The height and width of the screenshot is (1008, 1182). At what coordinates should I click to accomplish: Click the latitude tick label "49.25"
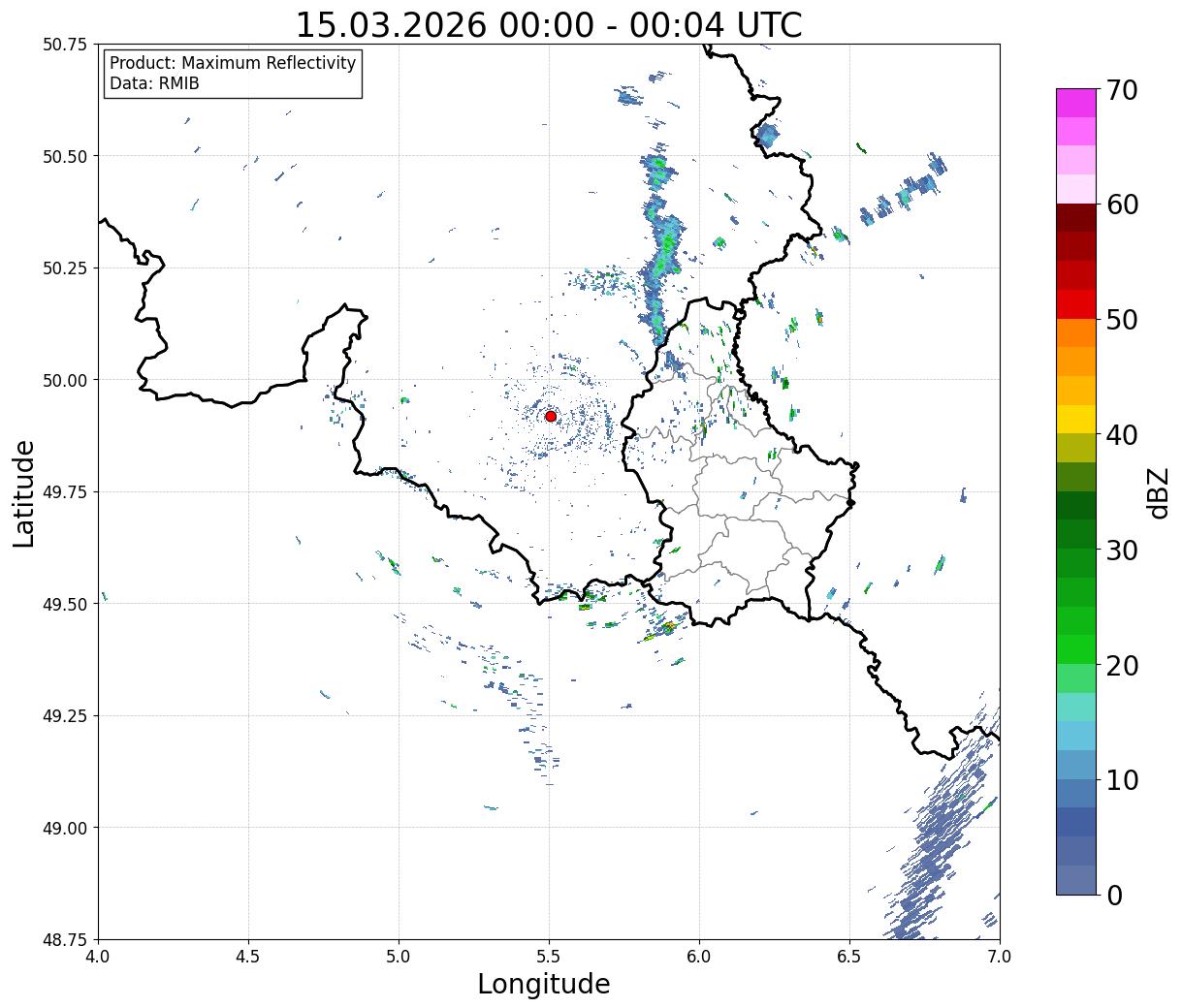[x=65, y=715]
